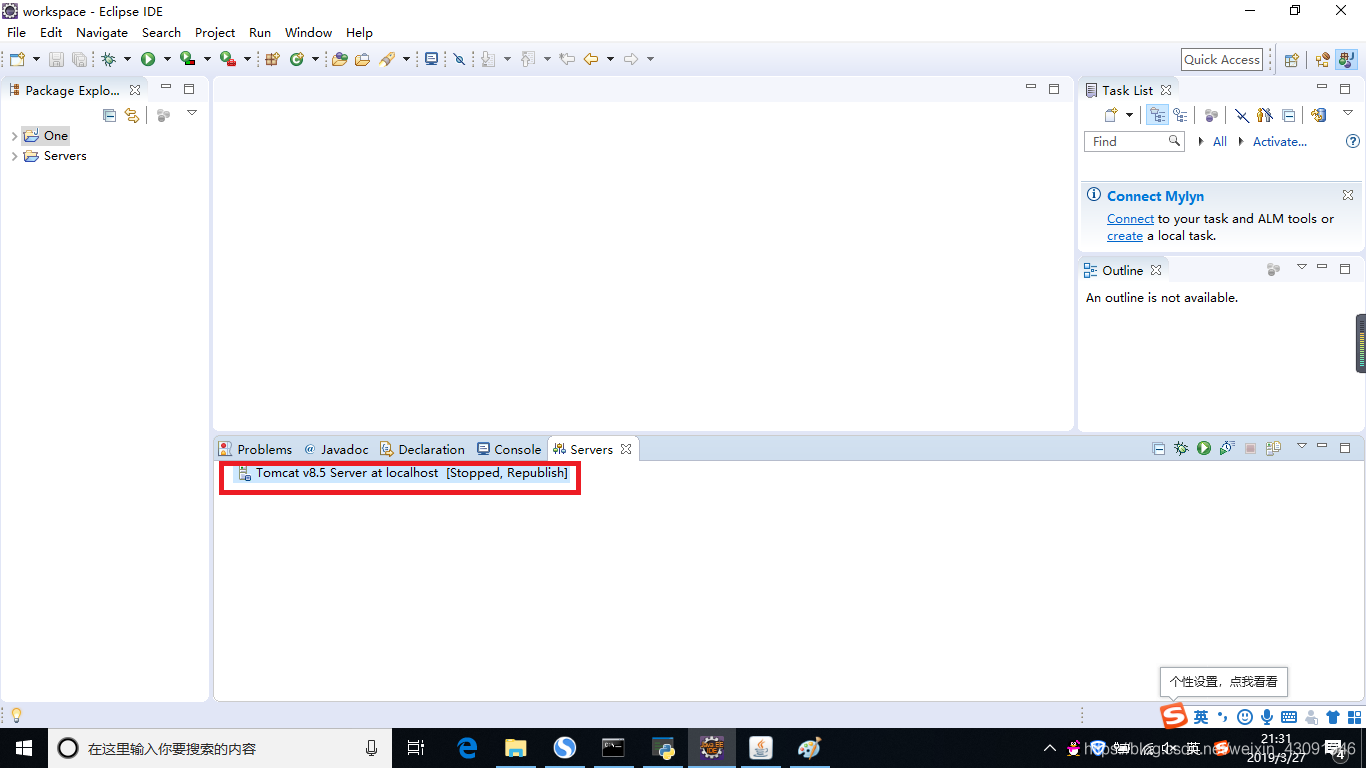Image resolution: width=1366 pixels, height=768 pixels.
Task: Open the Run configurations dropdown arrow
Action: pyautogui.click(x=166, y=59)
